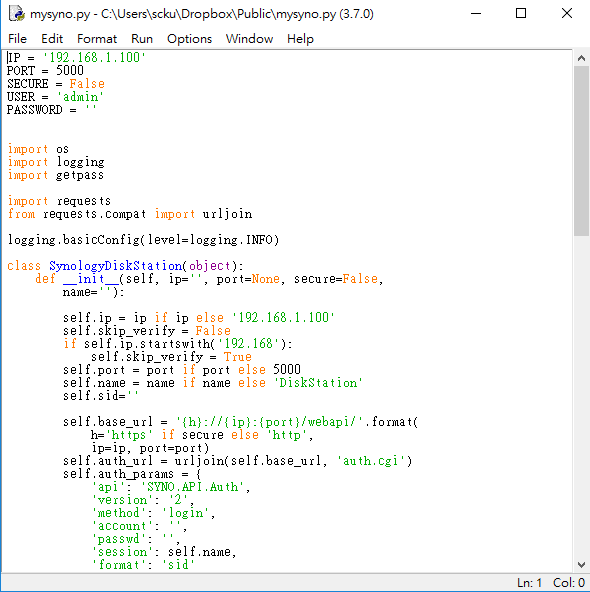590x592 pixels.
Task: Click the 'self.auth_params = {' line
Action: coord(132,474)
